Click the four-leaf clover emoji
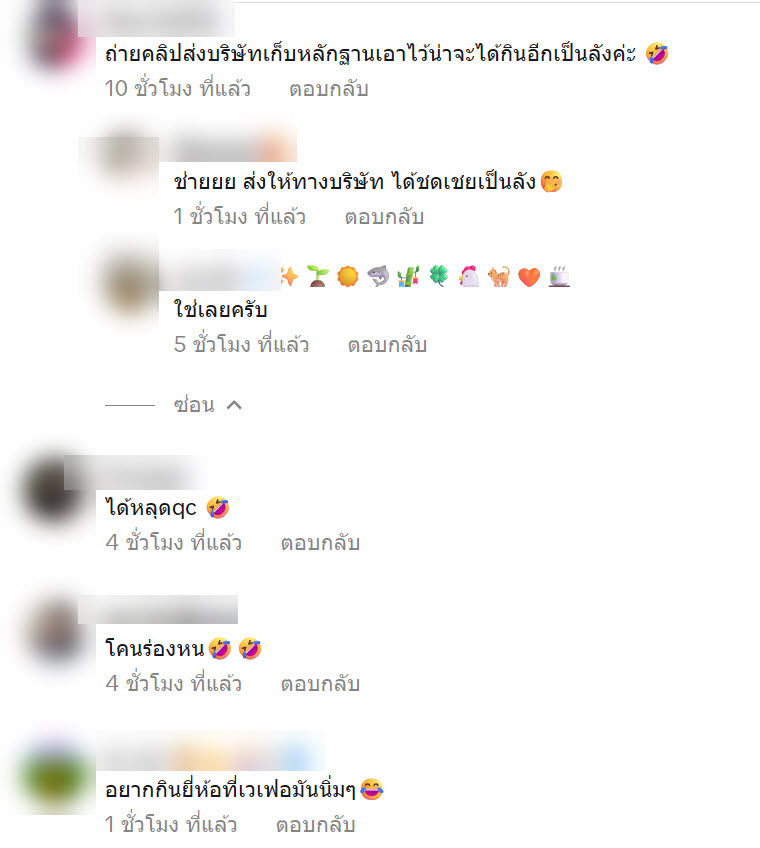 (439, 276)
